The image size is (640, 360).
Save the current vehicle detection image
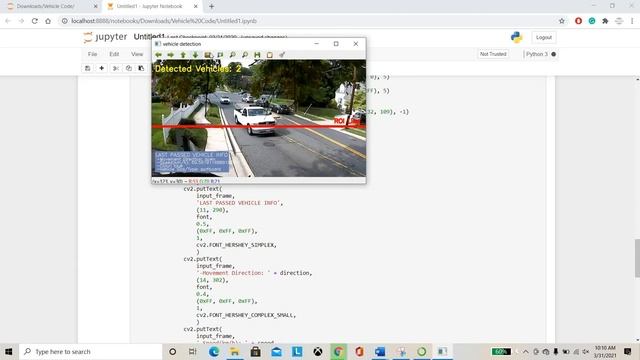[257, 55]
